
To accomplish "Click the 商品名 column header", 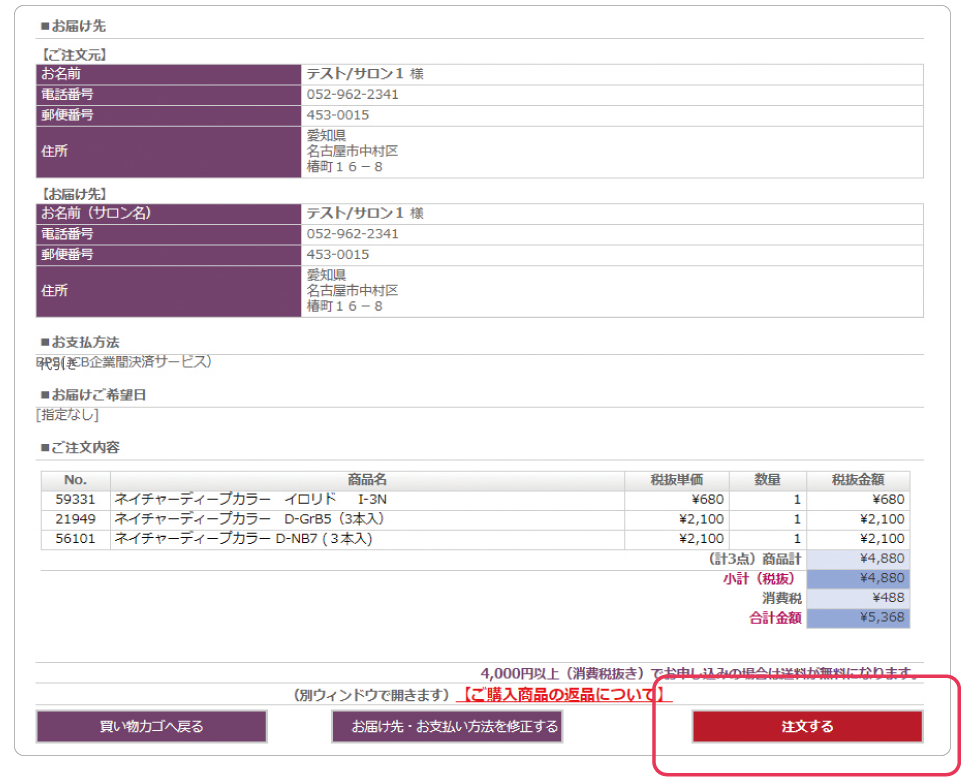I will [x=367, y=480].
